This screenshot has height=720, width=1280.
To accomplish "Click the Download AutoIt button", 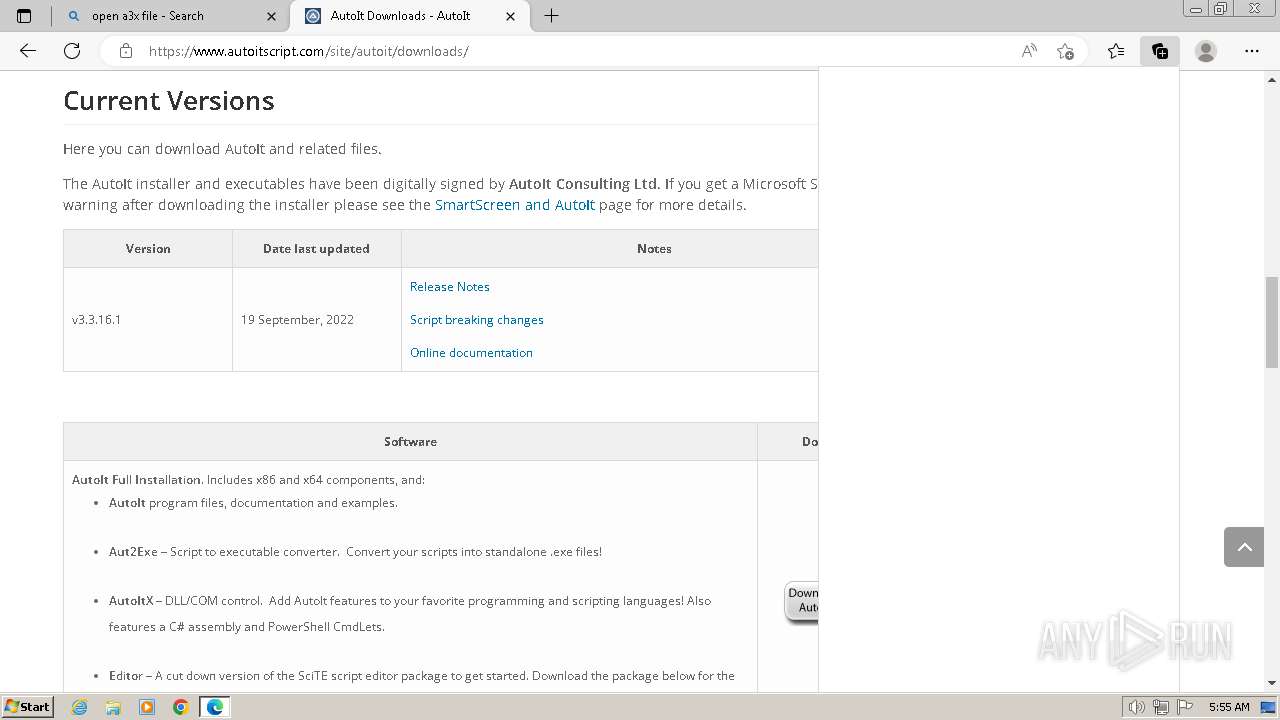I will coord(802,601).
